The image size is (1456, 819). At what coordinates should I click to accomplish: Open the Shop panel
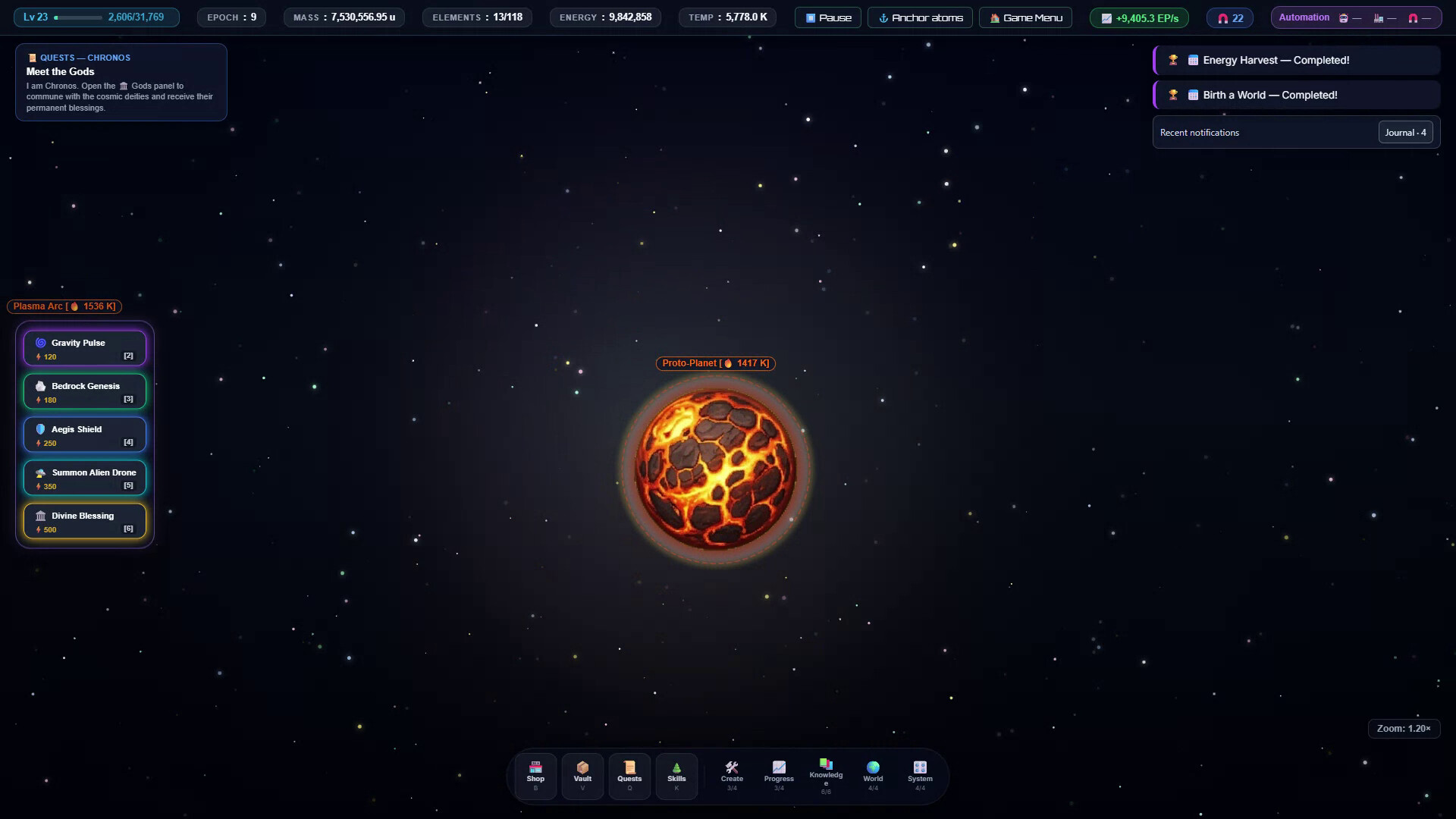[535, 777]
